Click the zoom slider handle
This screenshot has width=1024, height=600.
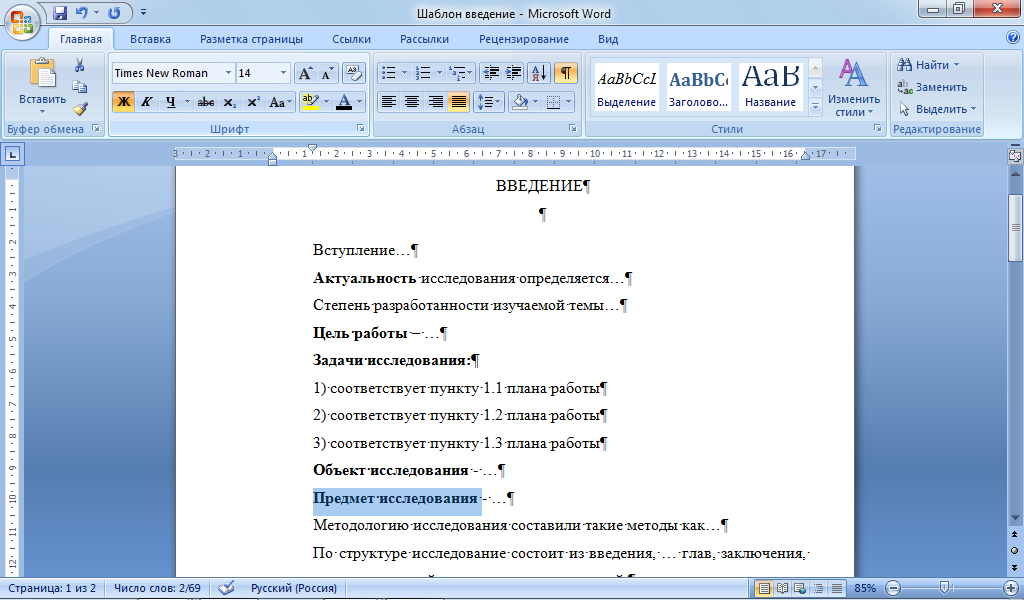[944, 588]
